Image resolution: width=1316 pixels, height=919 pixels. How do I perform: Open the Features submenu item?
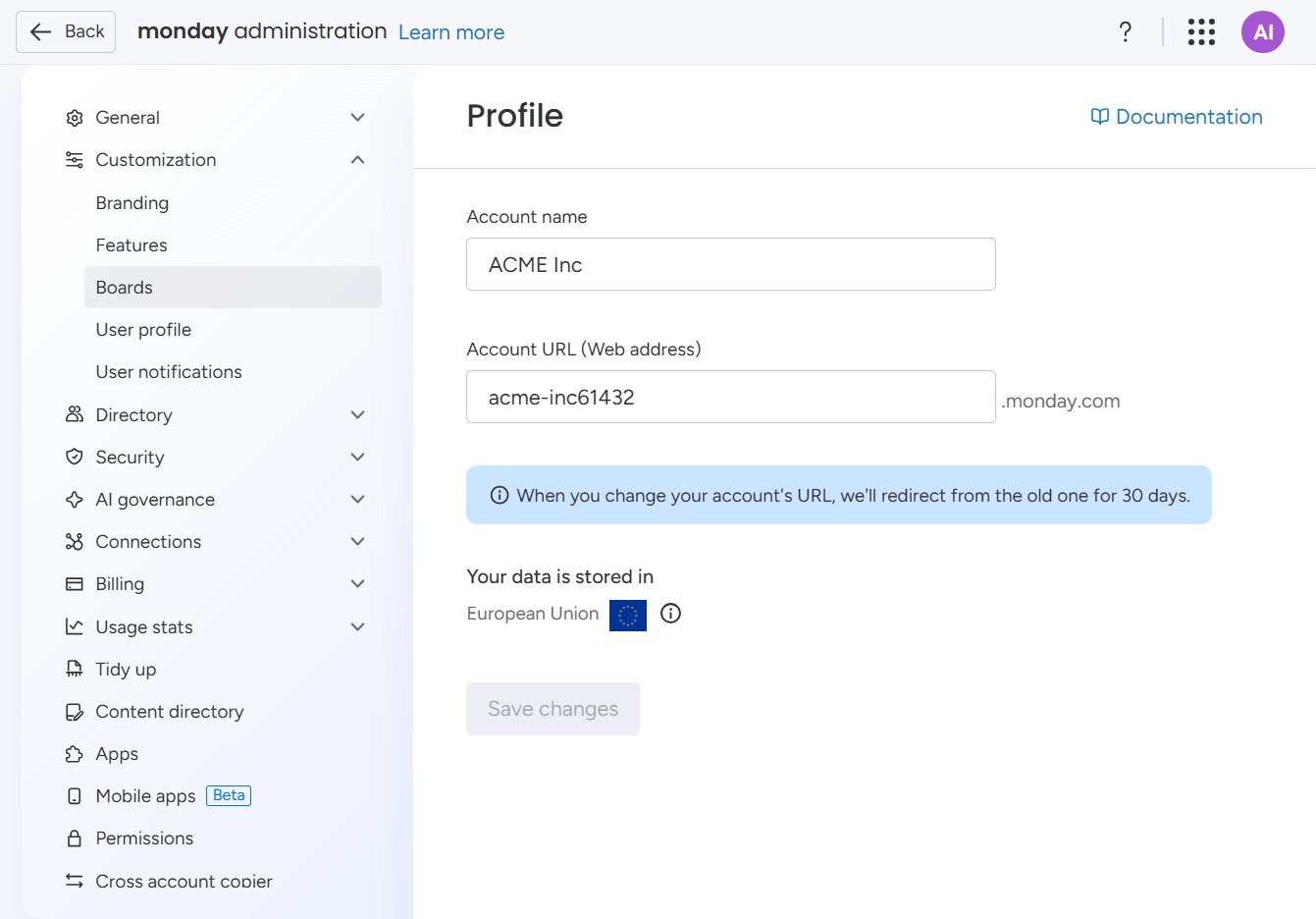(x=233, y=245)
